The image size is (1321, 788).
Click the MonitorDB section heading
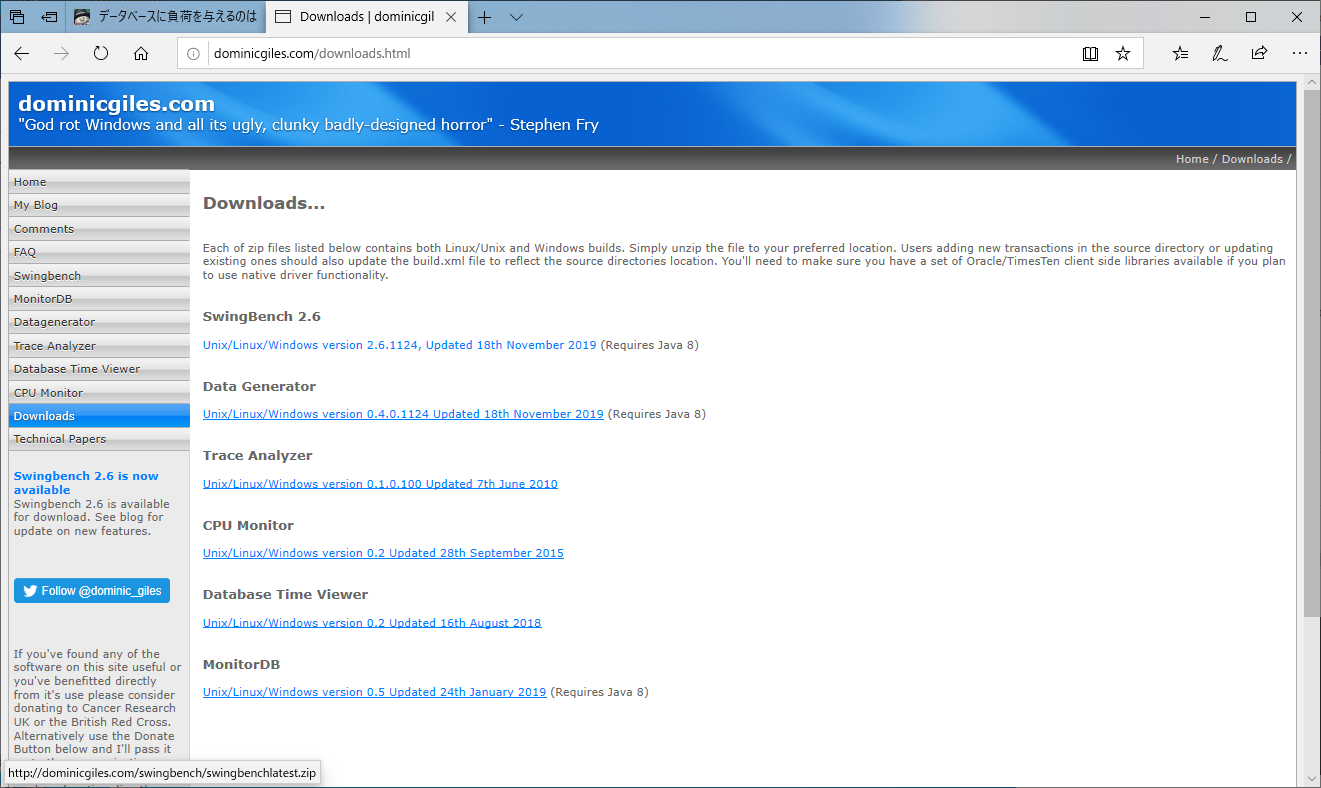click(x=241, y=664)
